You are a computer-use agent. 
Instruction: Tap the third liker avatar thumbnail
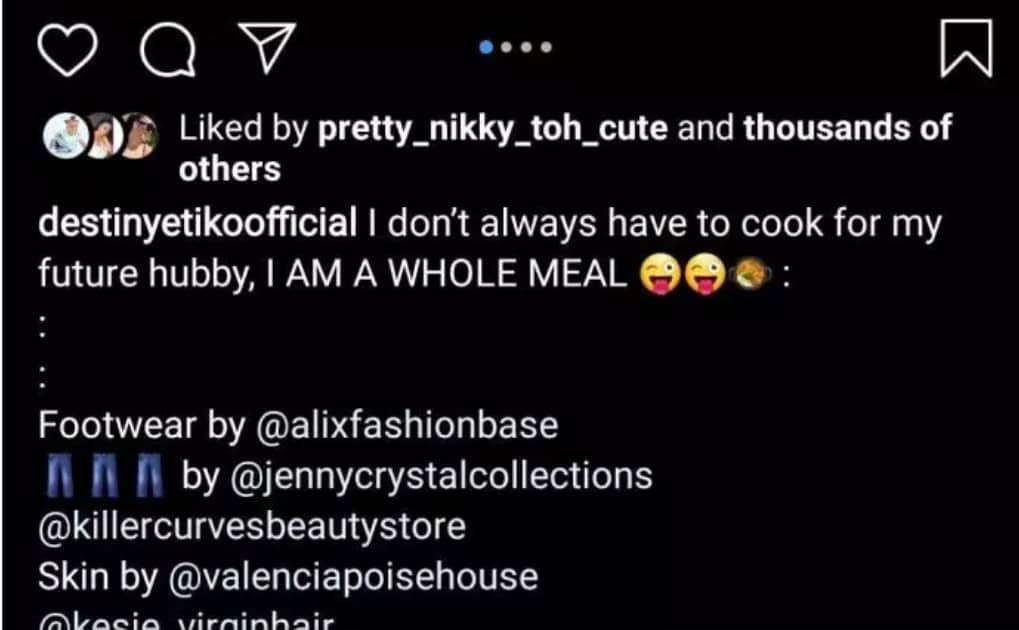click(142, 138)
